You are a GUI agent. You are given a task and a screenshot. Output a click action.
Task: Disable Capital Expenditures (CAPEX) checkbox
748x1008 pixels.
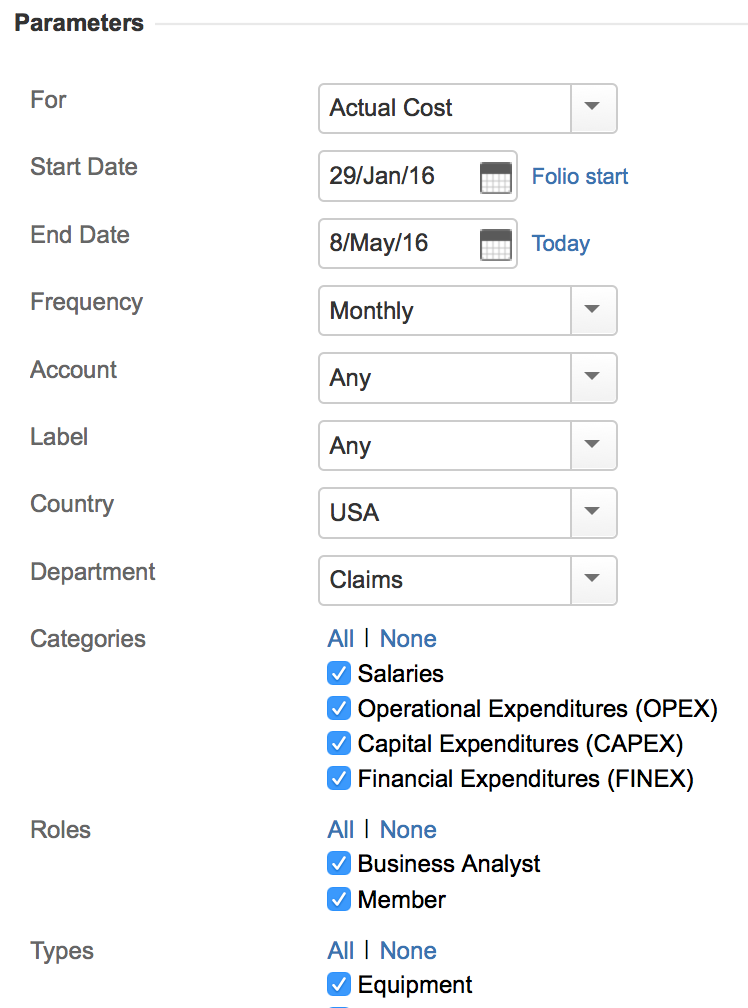pyautogui.click(x=339, y=743)
